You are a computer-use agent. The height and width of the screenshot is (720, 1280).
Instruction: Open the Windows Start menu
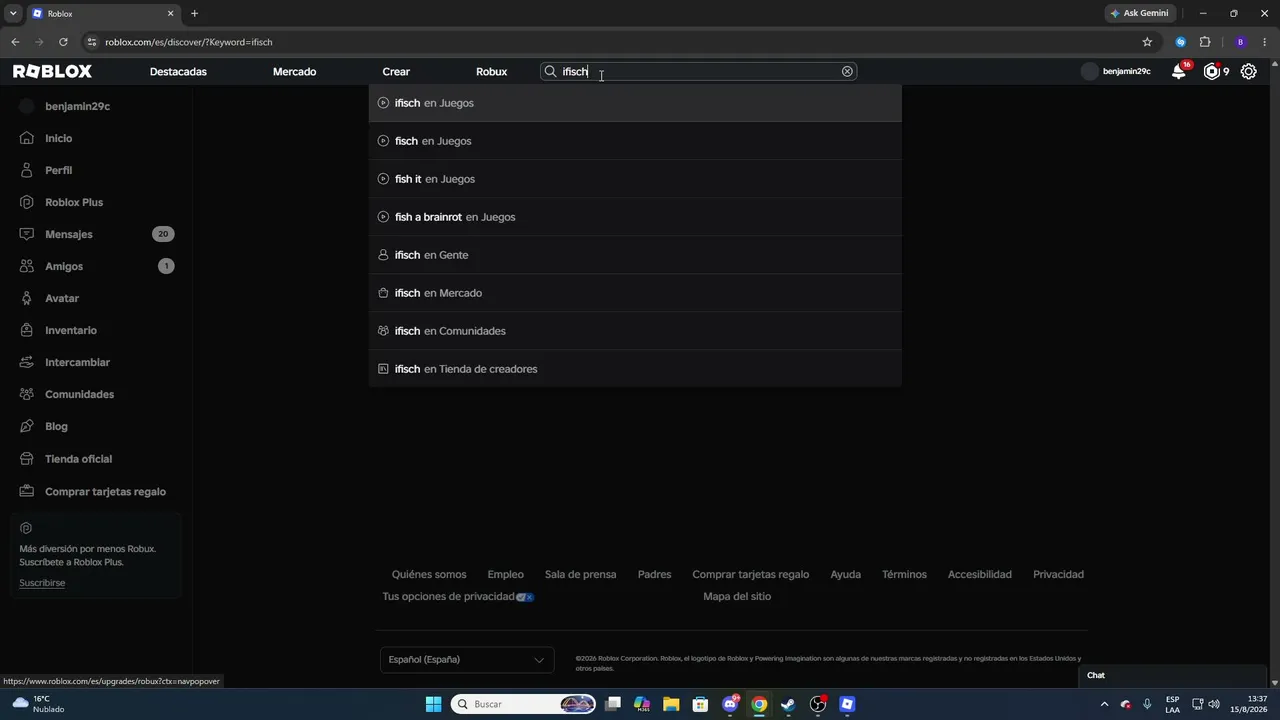tap(433, 704)
